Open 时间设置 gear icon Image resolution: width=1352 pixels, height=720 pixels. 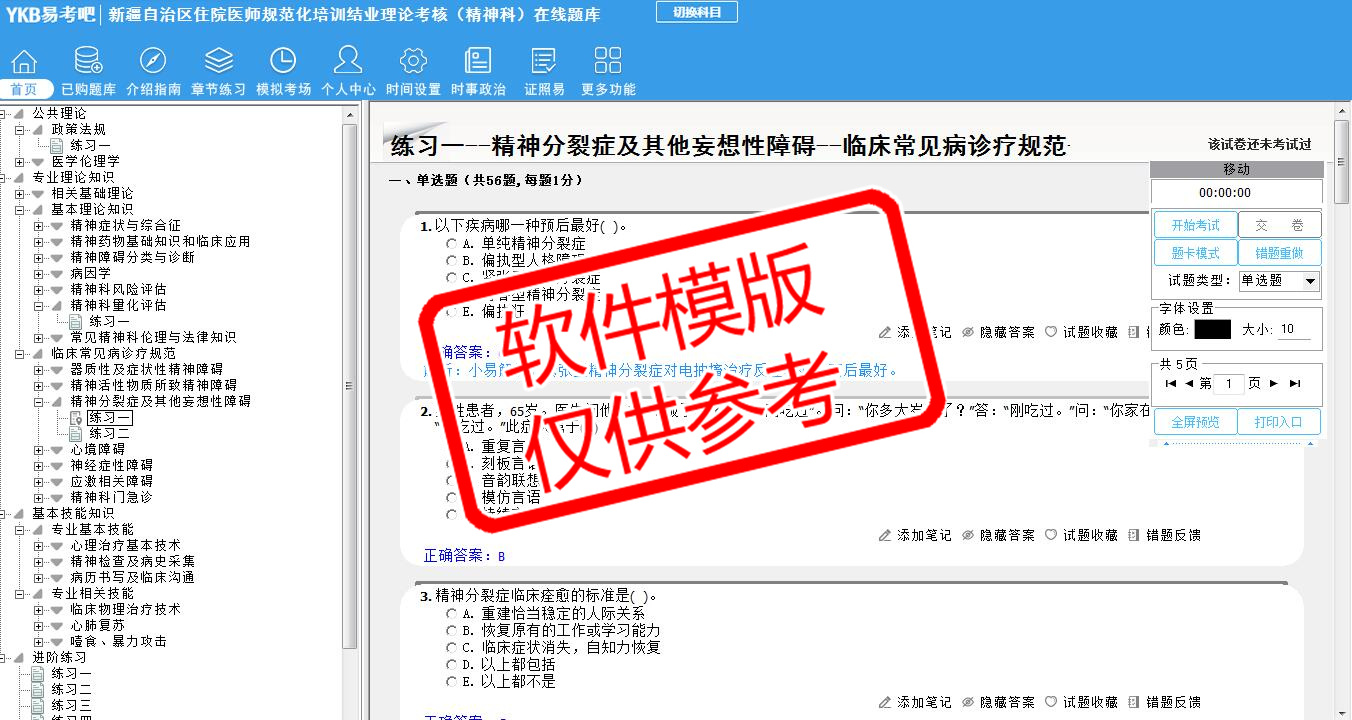click(x=413, y=62)
